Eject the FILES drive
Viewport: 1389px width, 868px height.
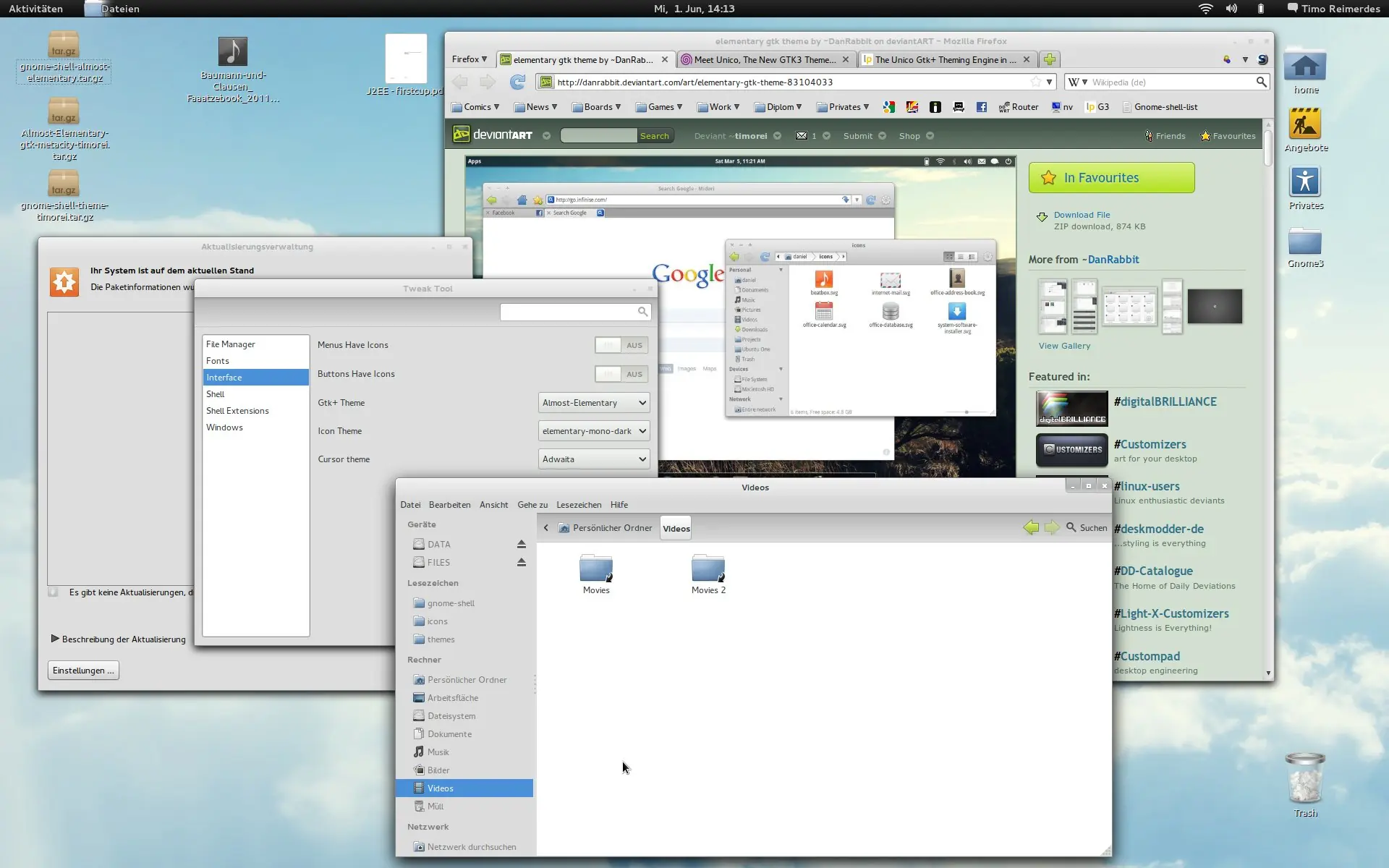click(521, 562)
